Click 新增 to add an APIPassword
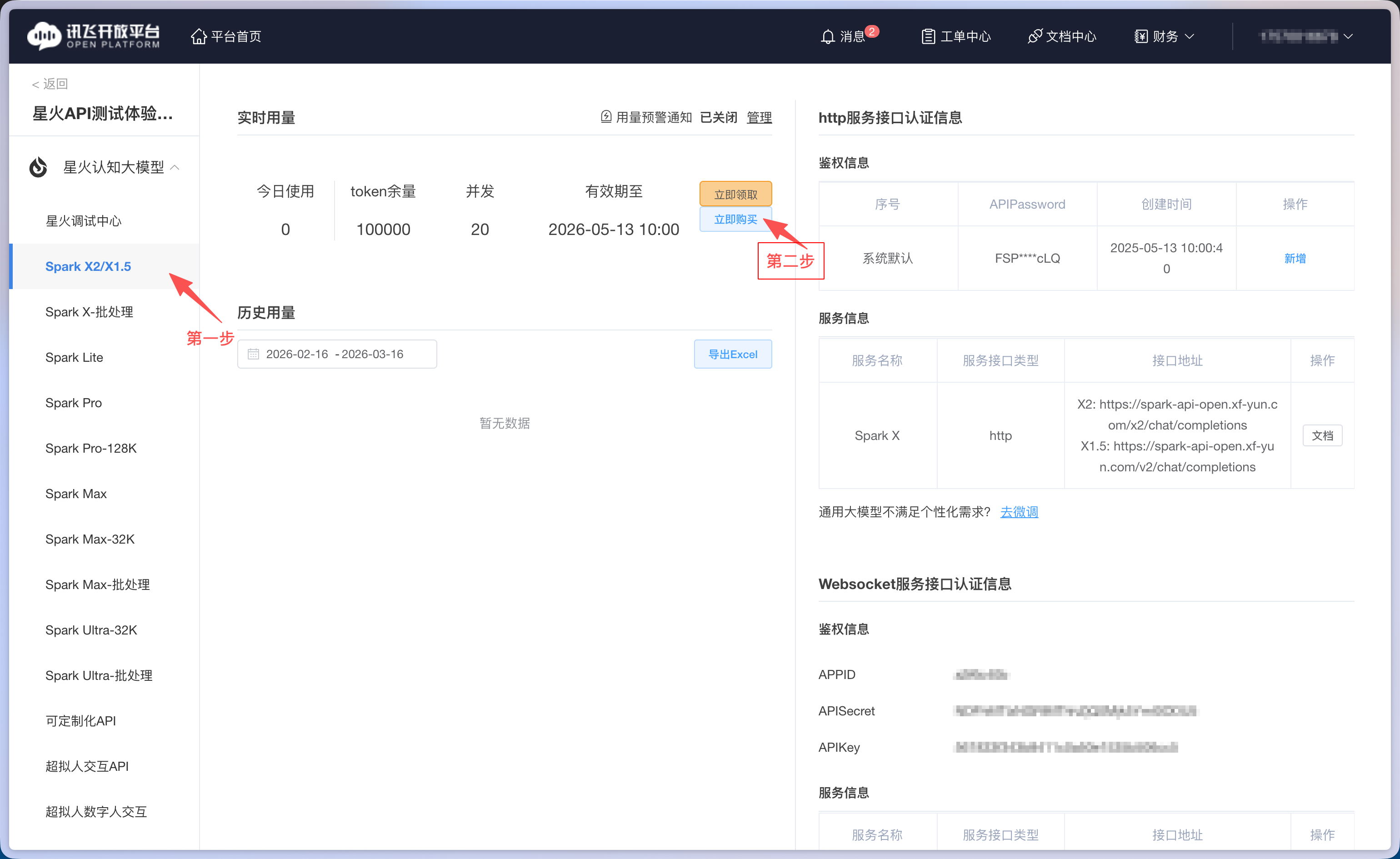The image size is (1400, 859). click(x=1295, y=258)
